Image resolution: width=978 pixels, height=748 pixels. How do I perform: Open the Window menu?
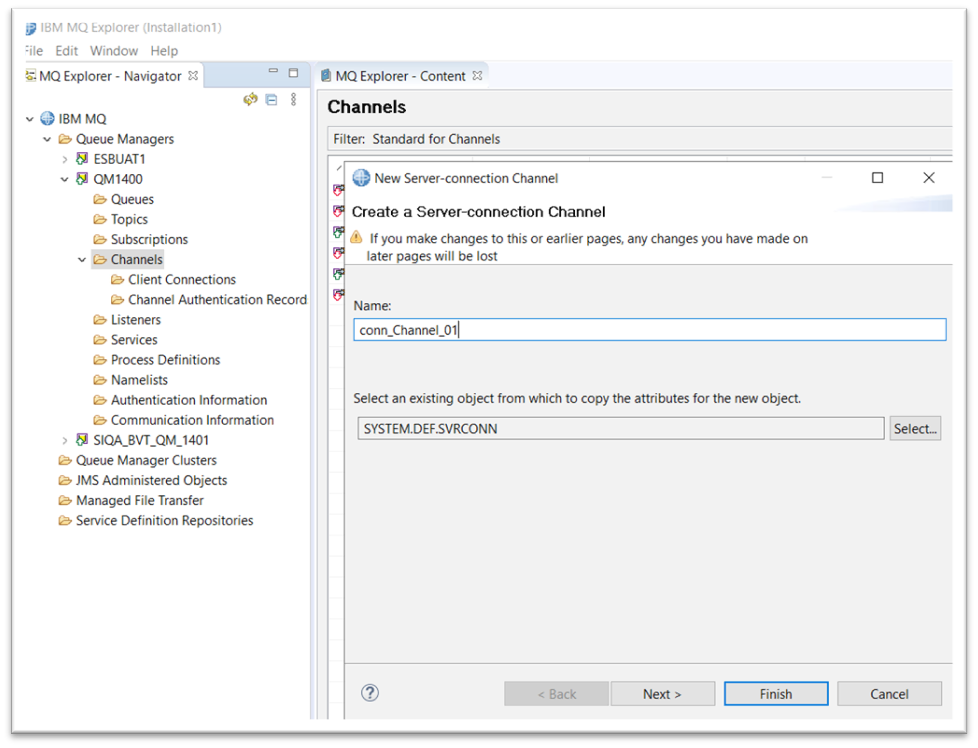pyautogui.click(x=113, y=50)
